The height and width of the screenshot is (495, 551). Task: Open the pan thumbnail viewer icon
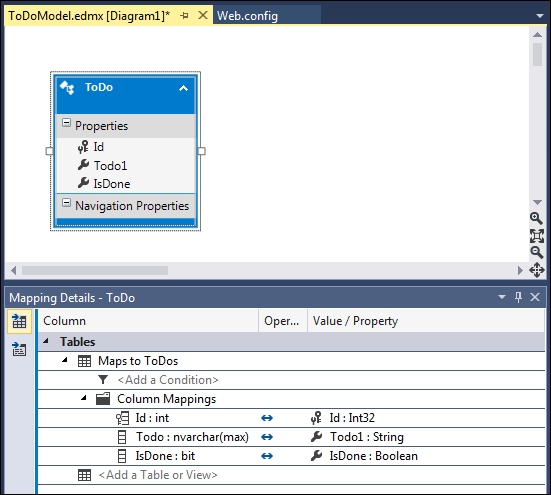tap(537, 270)
